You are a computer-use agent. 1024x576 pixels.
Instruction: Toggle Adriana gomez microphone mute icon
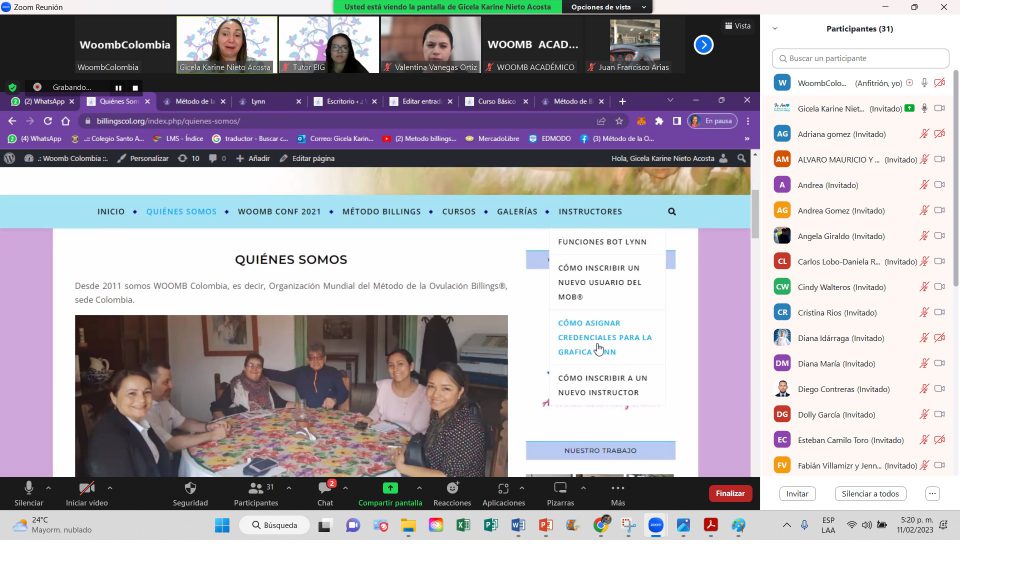click(x=924, y=134)
